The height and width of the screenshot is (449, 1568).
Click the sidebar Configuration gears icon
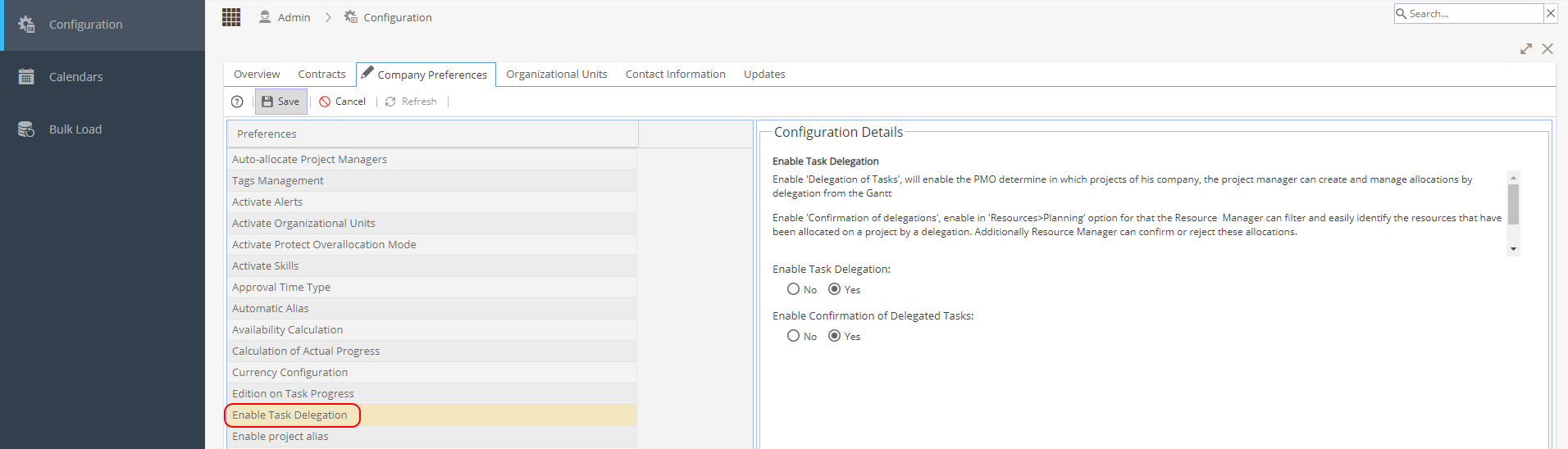pos(26,25)
